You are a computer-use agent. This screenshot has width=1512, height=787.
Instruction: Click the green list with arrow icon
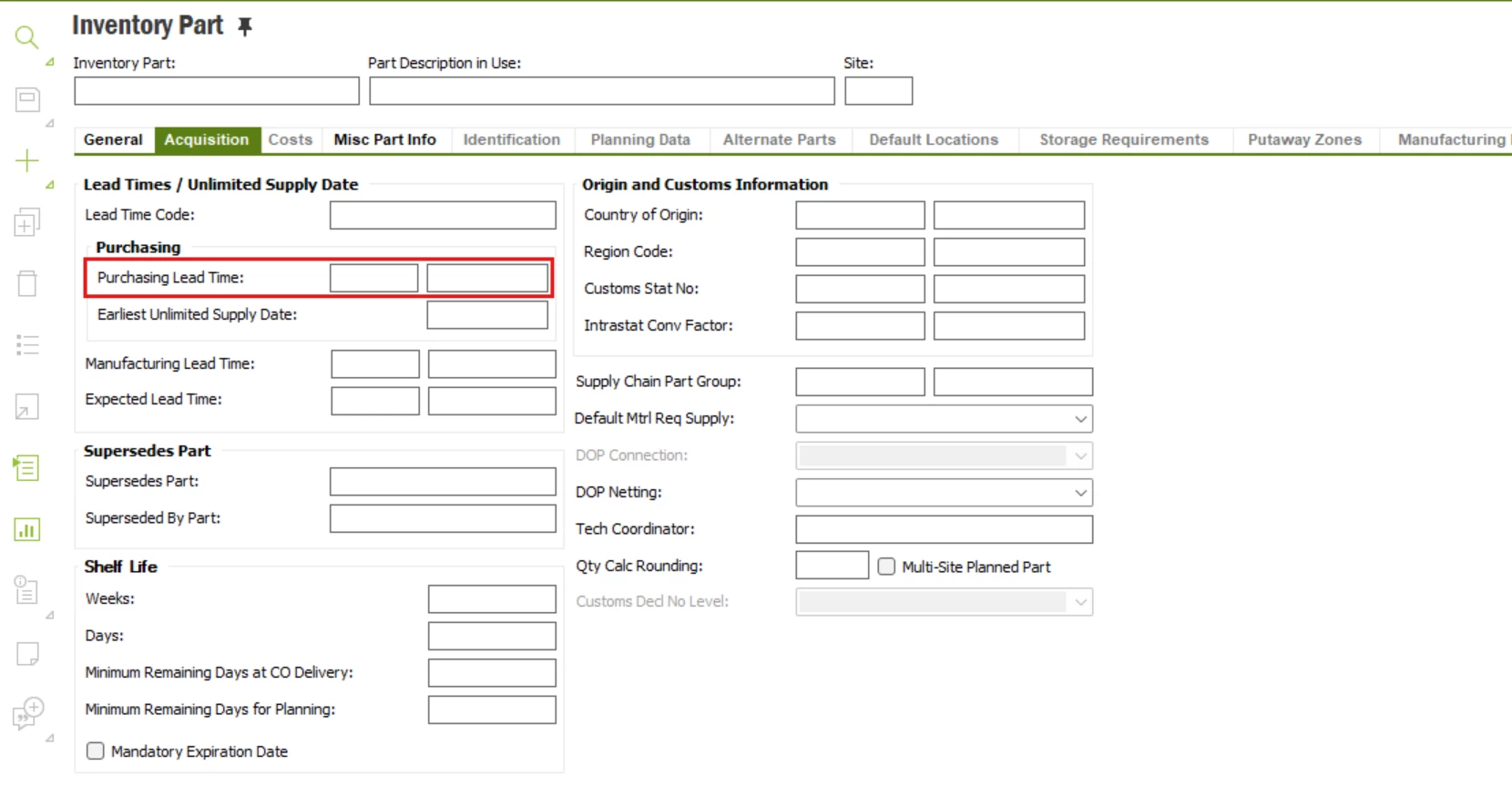[26, 468]
